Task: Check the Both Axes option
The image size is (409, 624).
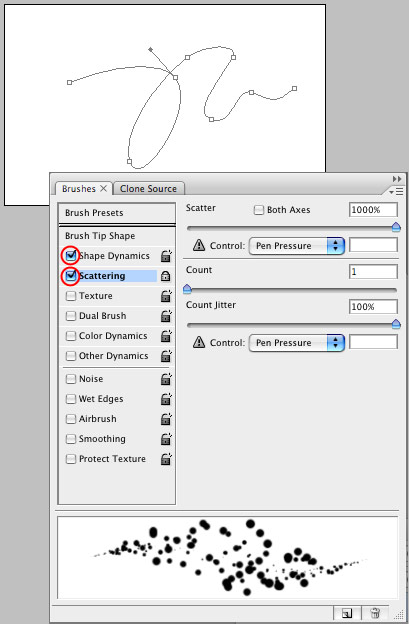Action: coord(259,210)
